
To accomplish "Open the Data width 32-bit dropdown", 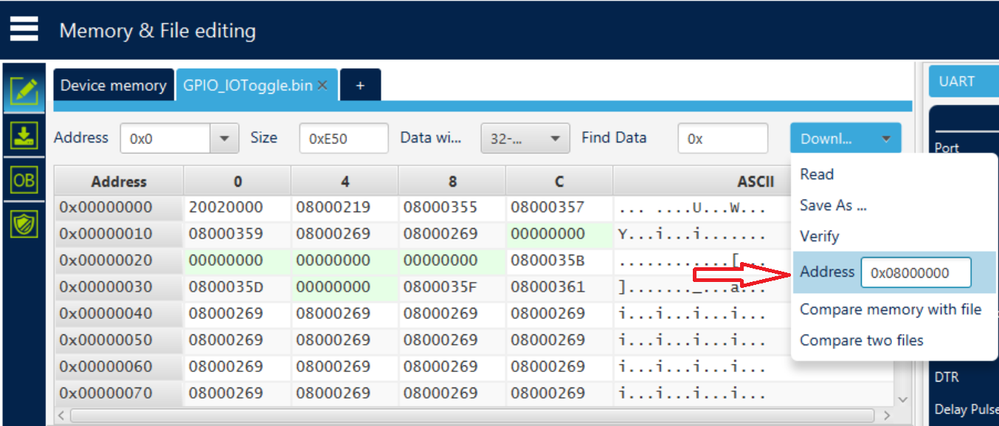I will [x=524, y=138].
